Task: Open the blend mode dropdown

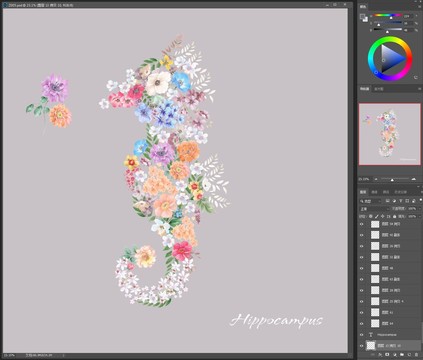Action: [375, 209]
